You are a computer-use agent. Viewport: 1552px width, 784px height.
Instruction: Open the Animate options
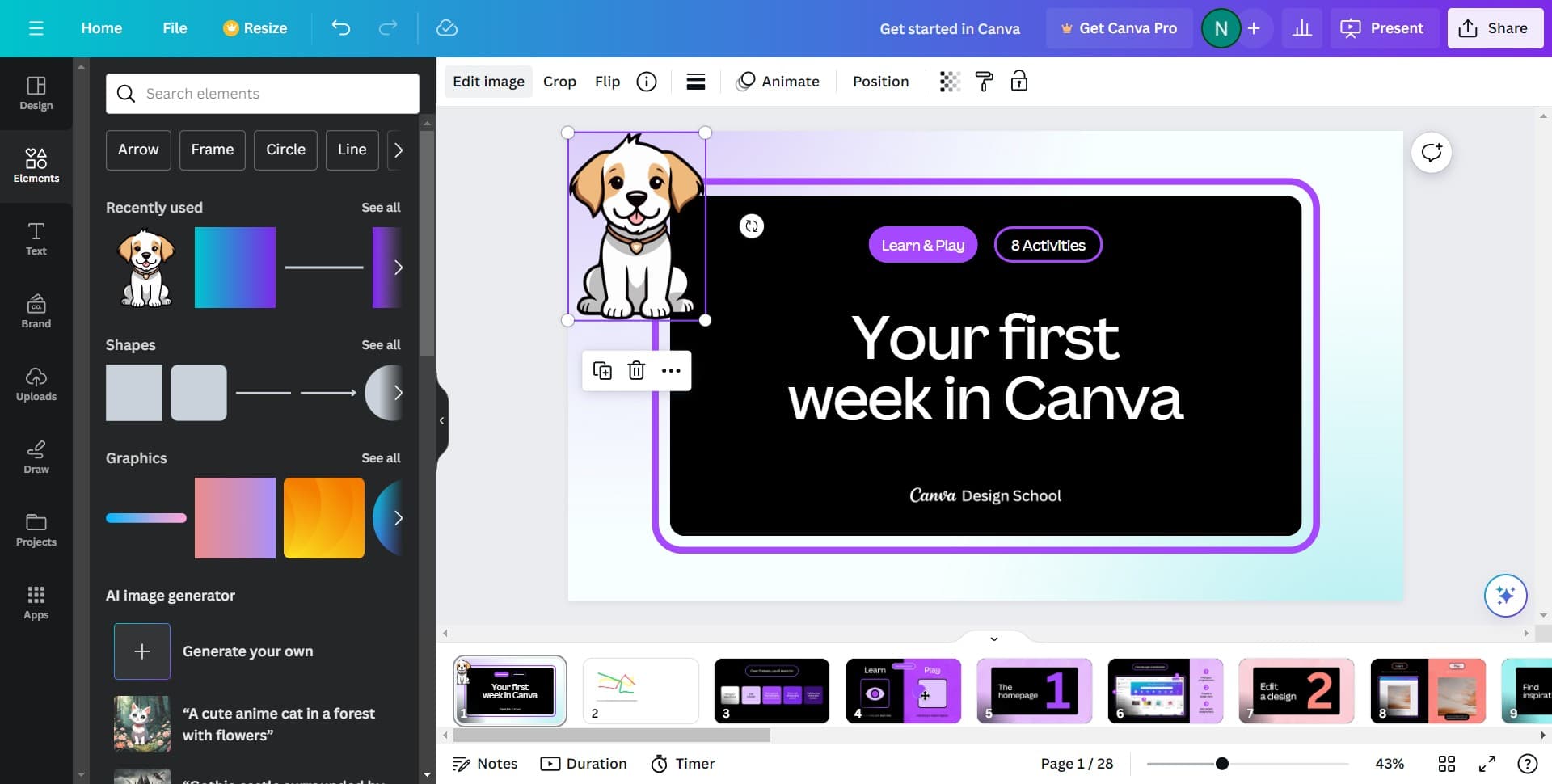(x=778, y=82)
